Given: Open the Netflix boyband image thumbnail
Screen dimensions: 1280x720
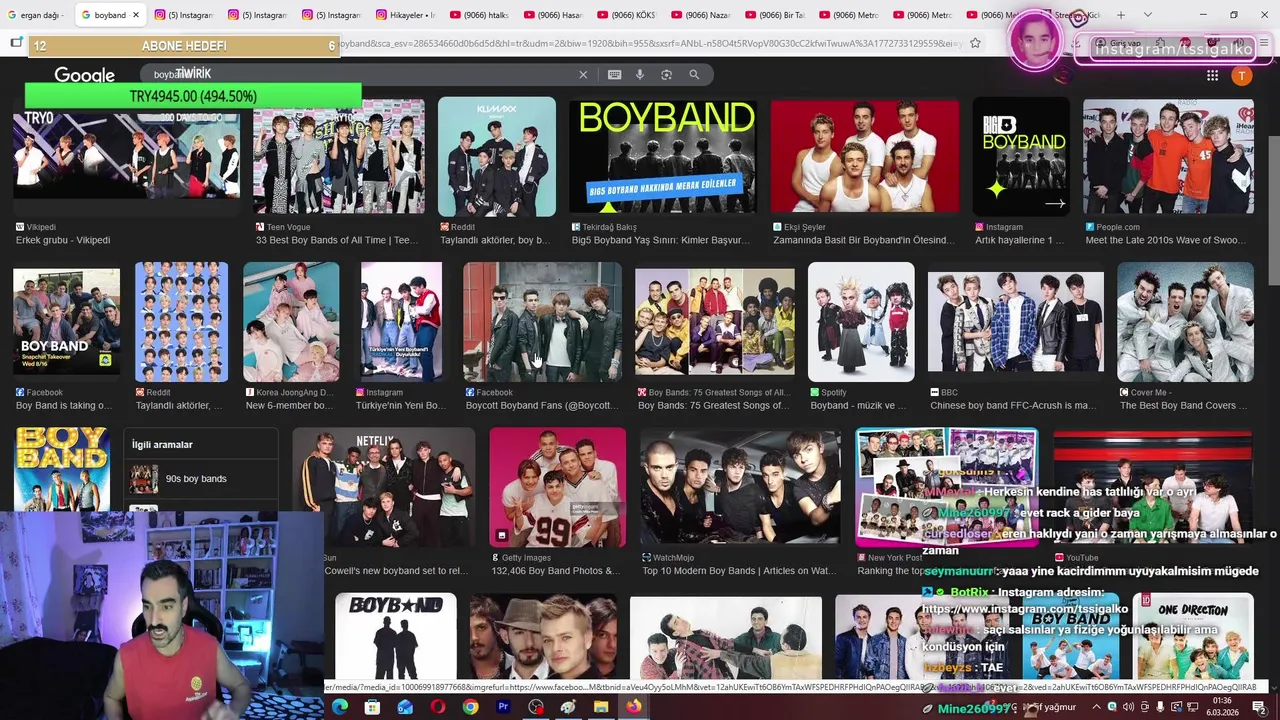Looking at the screenshot, I should click(383, 487).
